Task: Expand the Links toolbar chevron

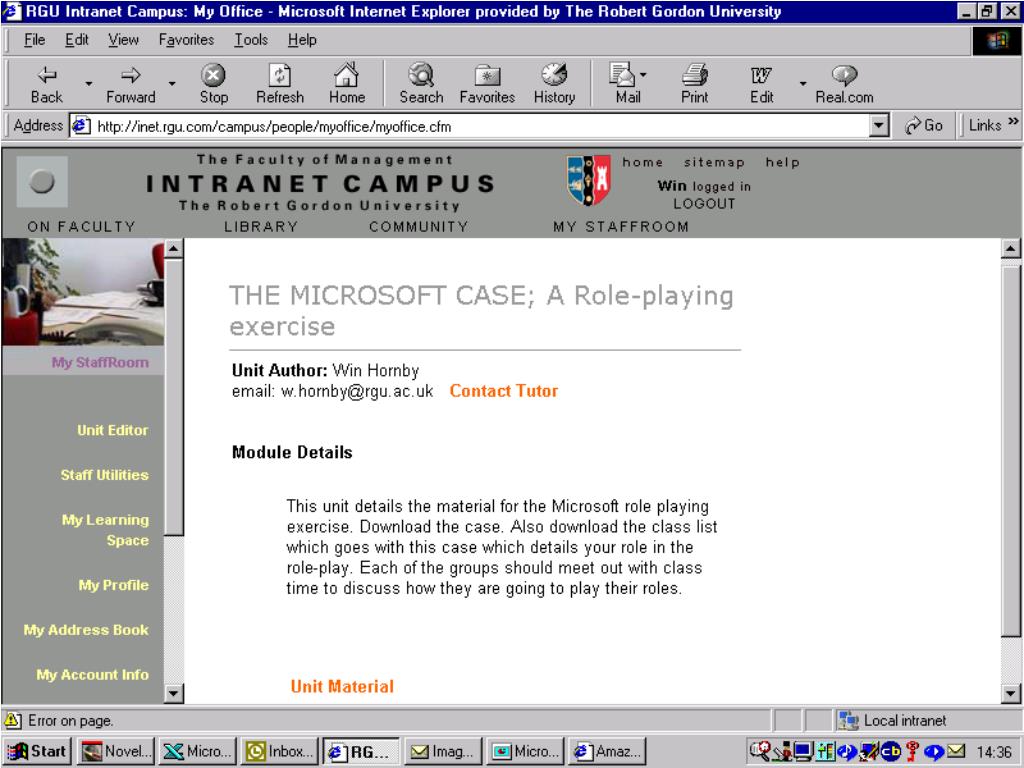Action: coord(1014,121)
